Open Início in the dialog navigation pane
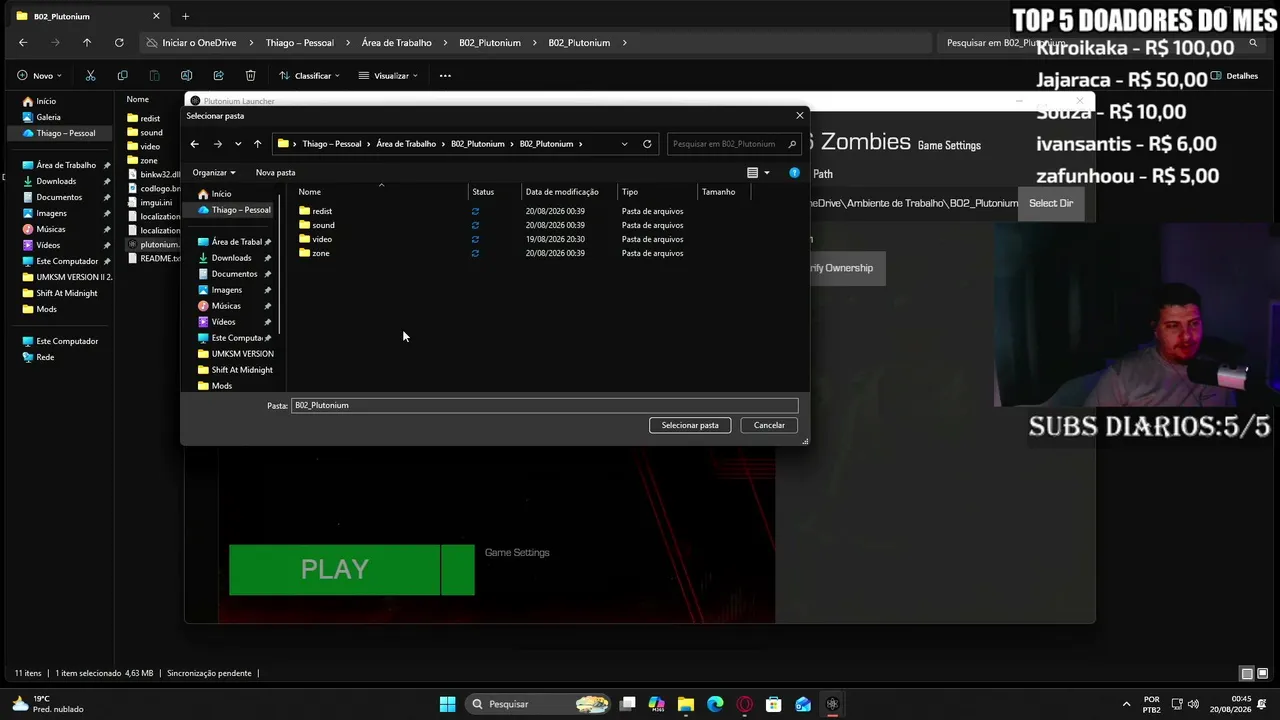 click(221, 194)
